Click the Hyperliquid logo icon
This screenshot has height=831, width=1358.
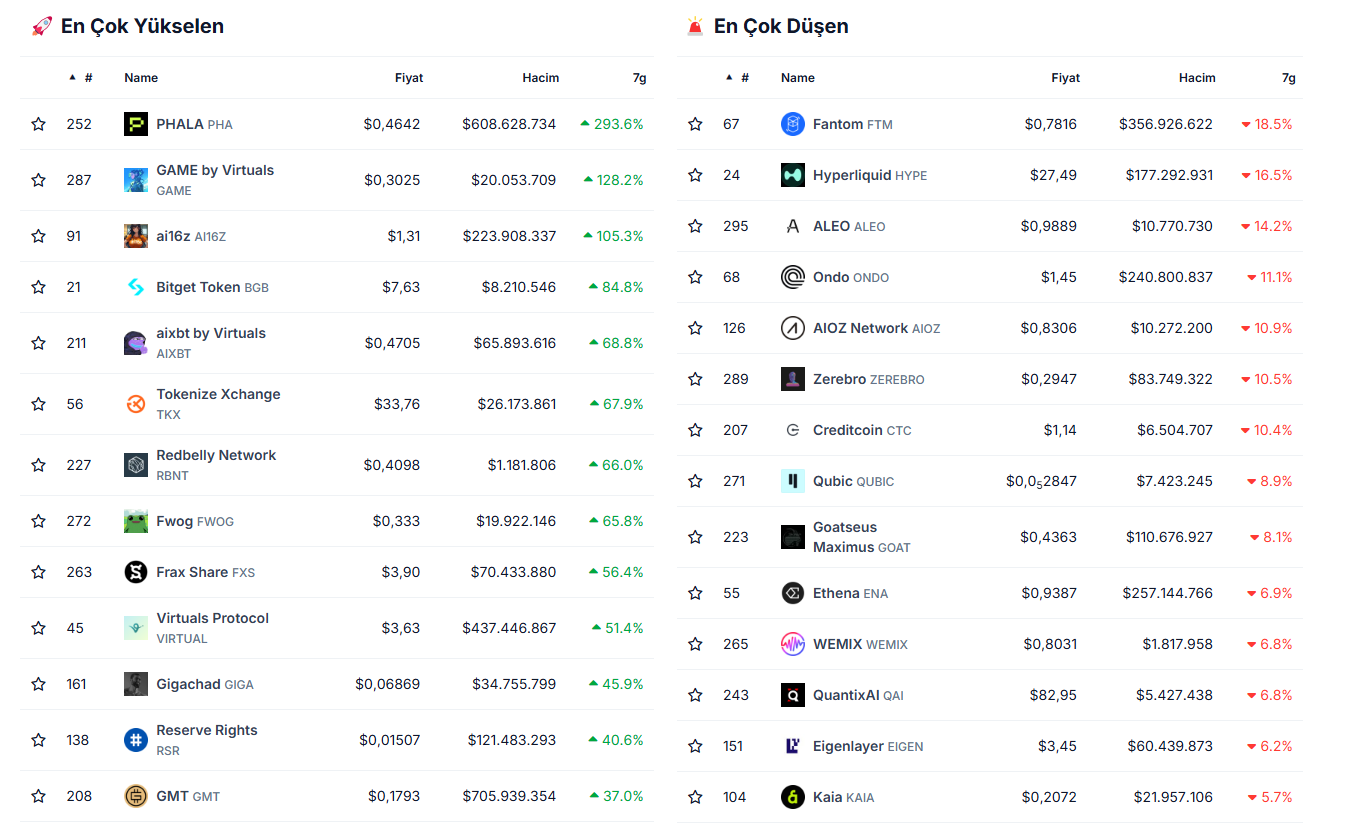(792, 175)
